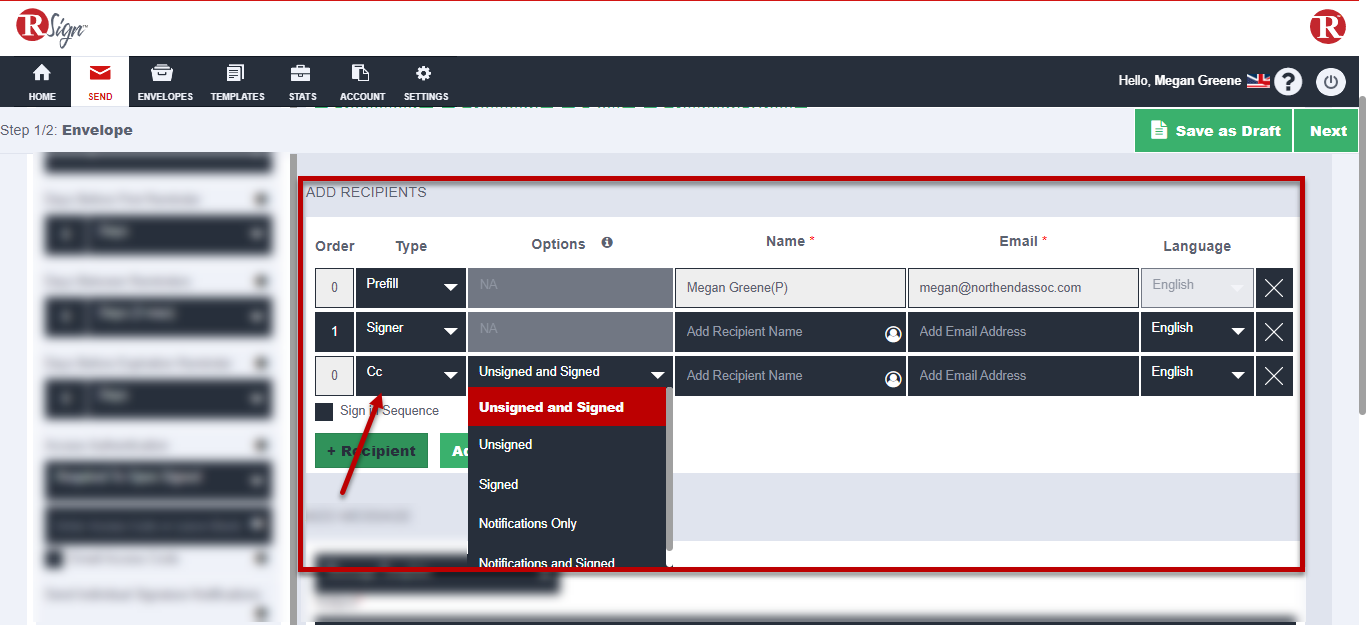Choose the Notifications Only option

[x=567, y=524]
